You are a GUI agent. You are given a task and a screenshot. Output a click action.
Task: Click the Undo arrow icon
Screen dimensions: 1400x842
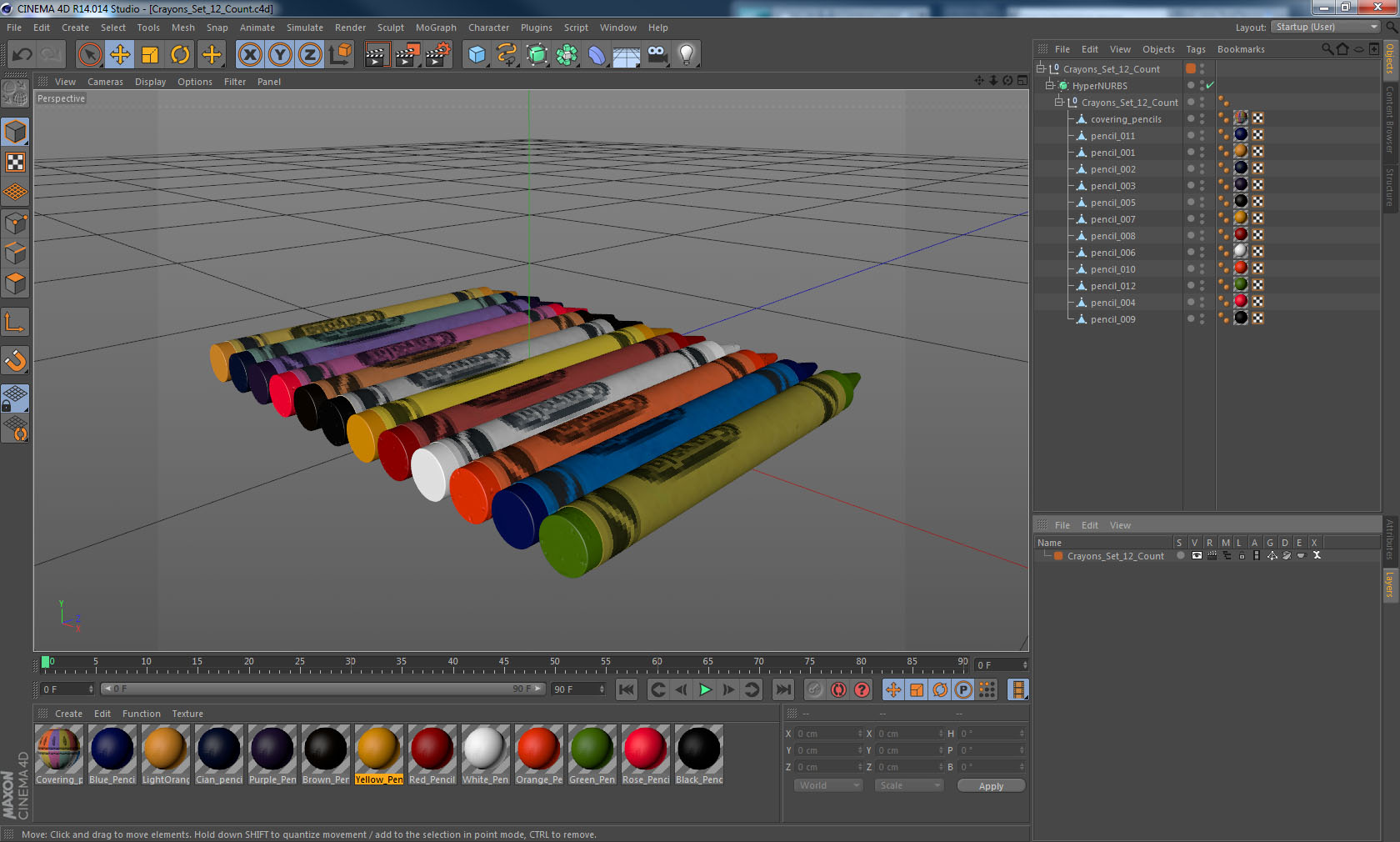[22, 55]
